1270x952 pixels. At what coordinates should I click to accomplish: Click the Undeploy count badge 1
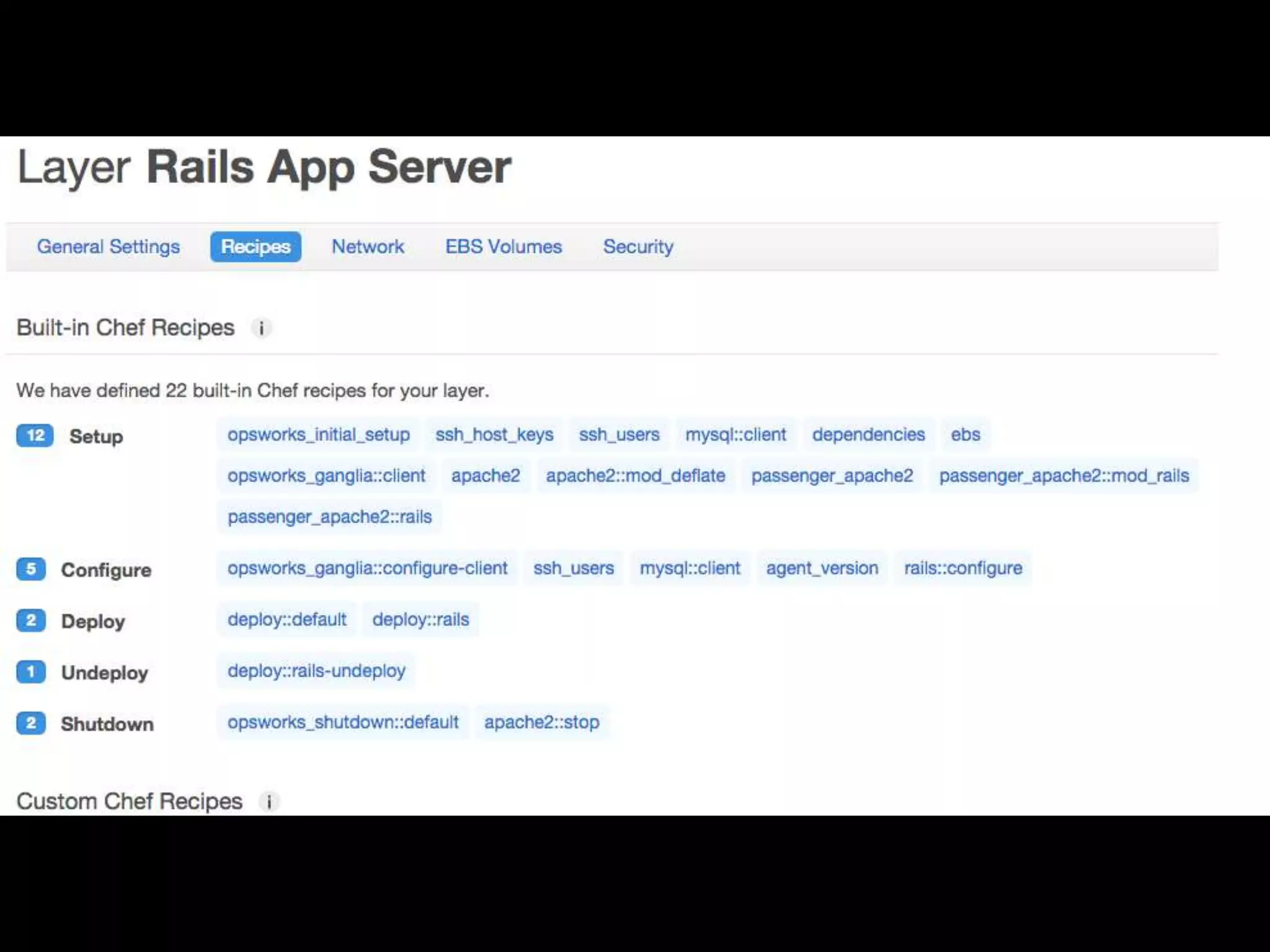point(31,672)
